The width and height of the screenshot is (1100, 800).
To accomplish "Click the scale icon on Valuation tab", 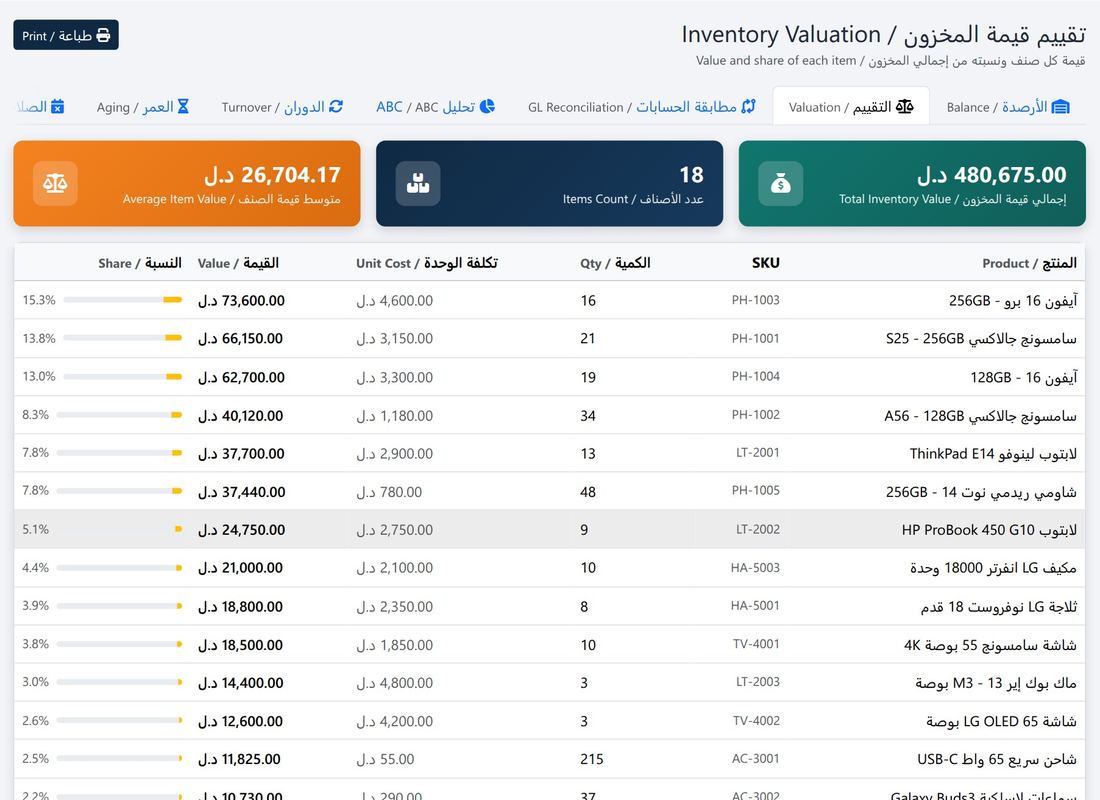I will (x=905, y=107).
